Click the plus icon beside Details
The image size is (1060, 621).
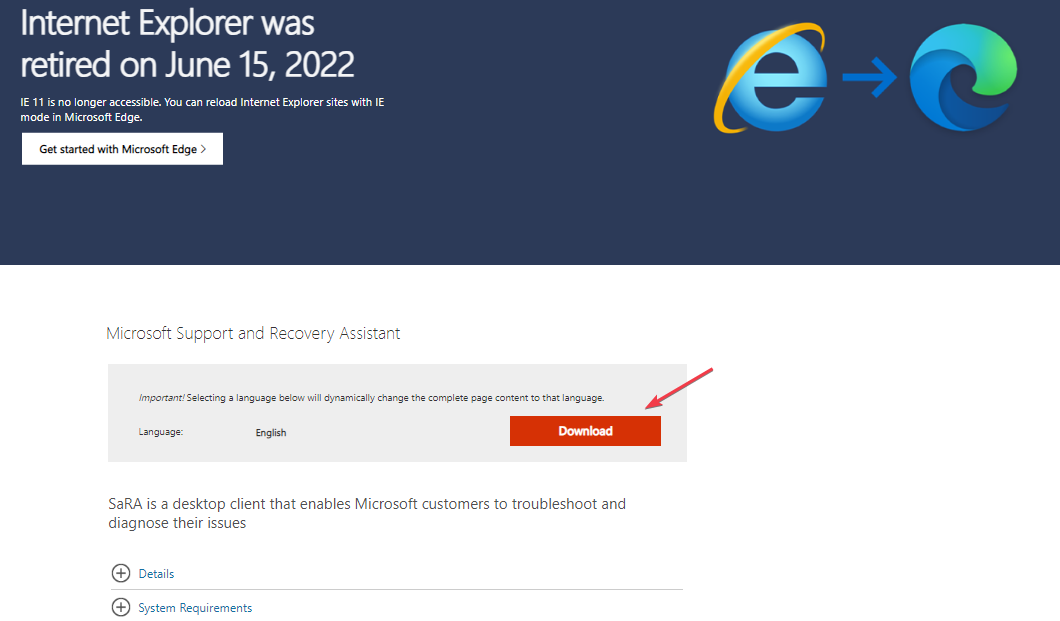click(x=121, y=573)
